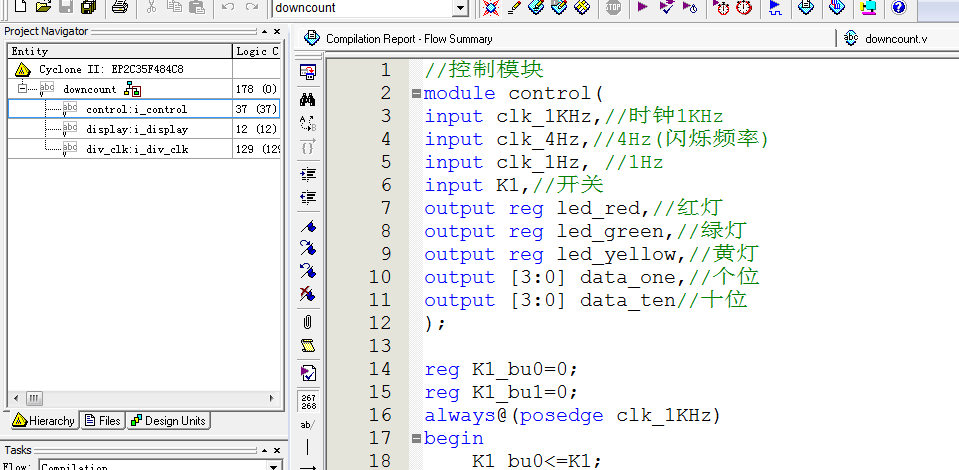
Task: Click the '37 (37)' logic cells value
Action: point(256,109)
